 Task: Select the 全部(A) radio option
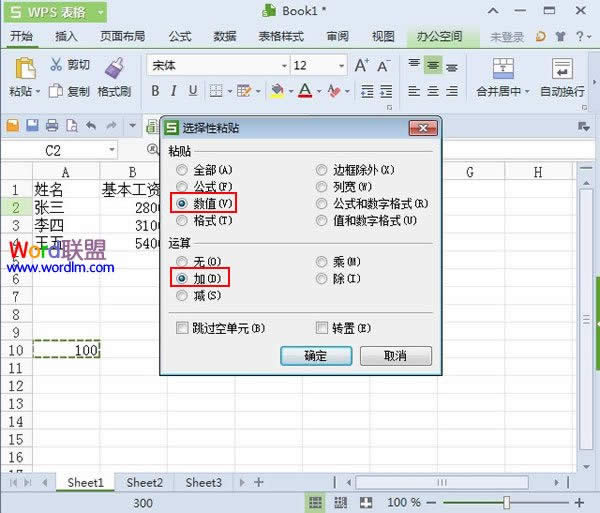(x=182, y=169)
